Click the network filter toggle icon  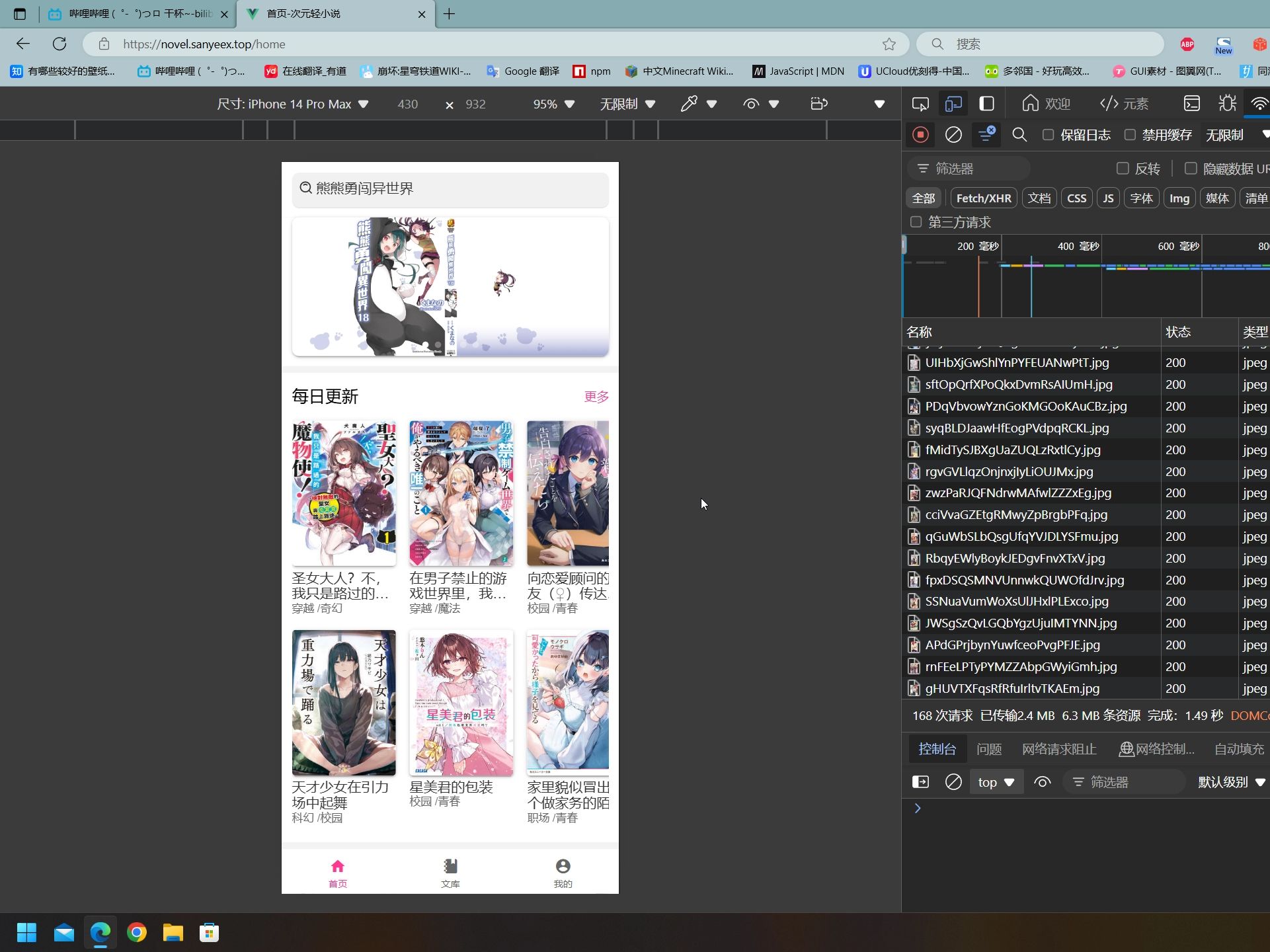(x=986, y=134)
